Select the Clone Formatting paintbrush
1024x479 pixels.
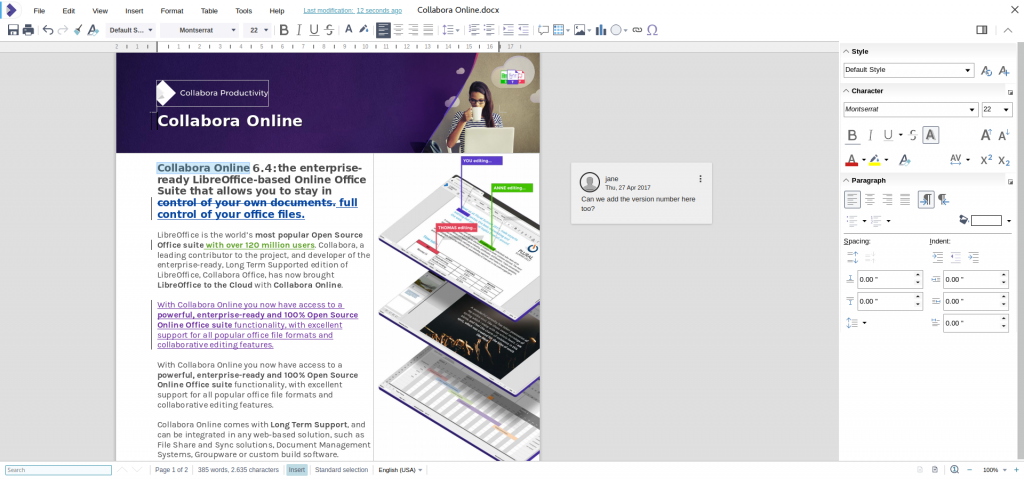[x=78, y=30]
